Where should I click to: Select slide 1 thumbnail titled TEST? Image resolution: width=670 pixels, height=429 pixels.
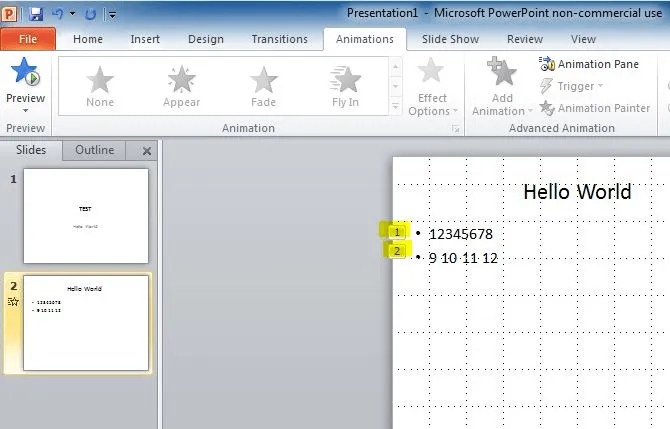point(86,215)
